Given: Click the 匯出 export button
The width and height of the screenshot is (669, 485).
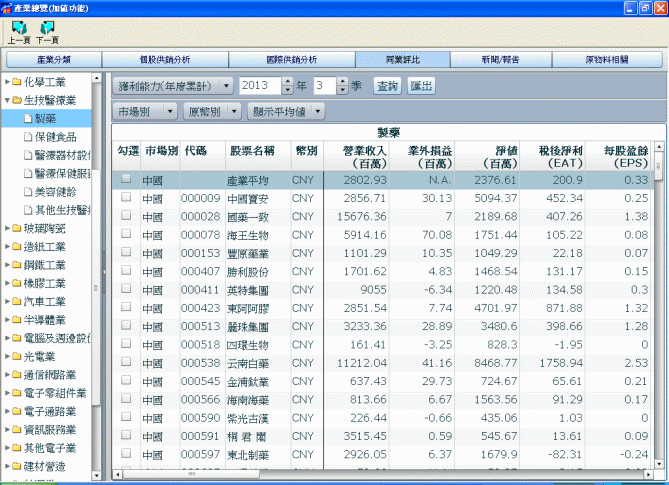Looking at the screenshot, I should 421,86.
